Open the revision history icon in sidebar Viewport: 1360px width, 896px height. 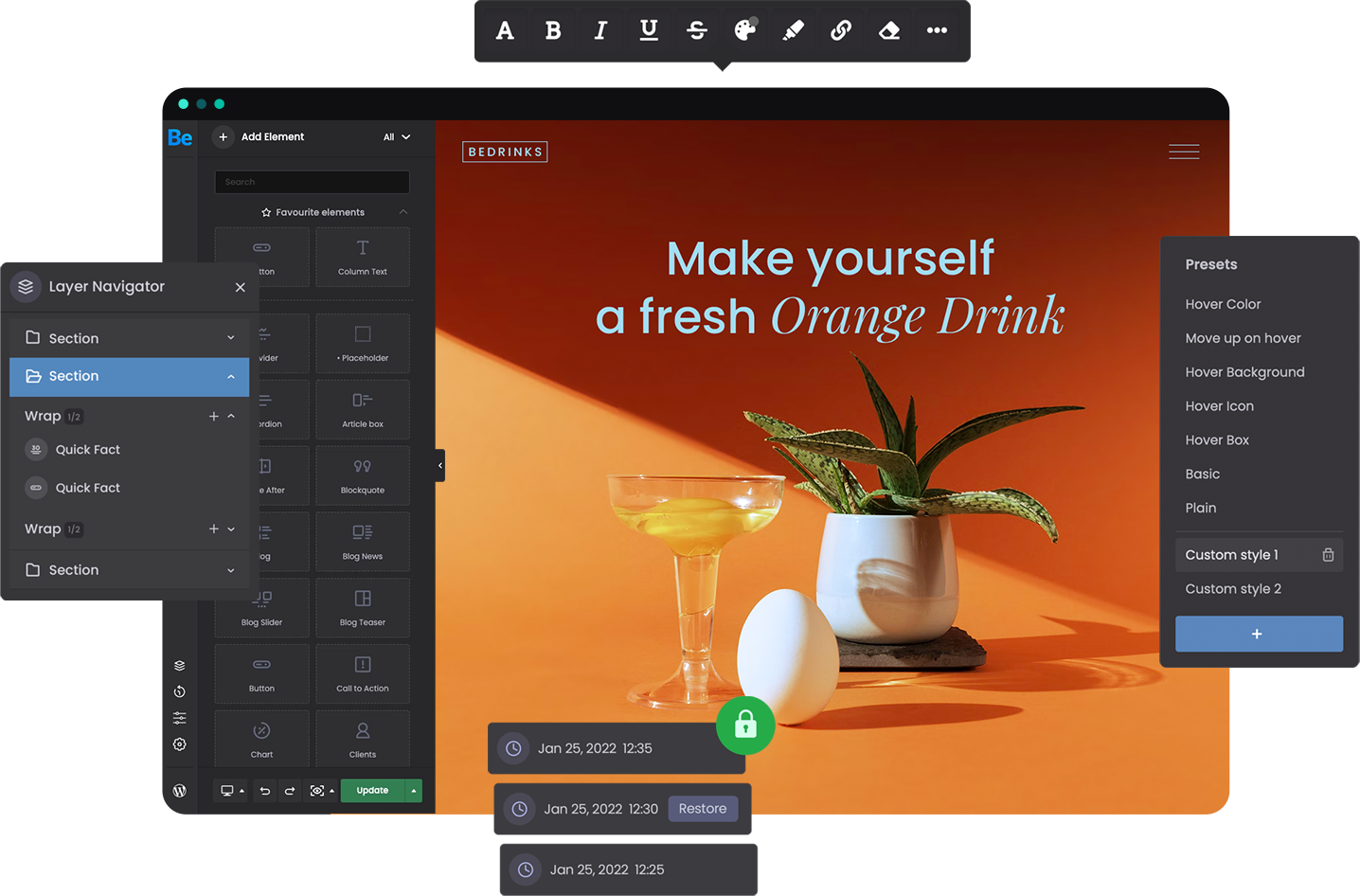point(180,691)
